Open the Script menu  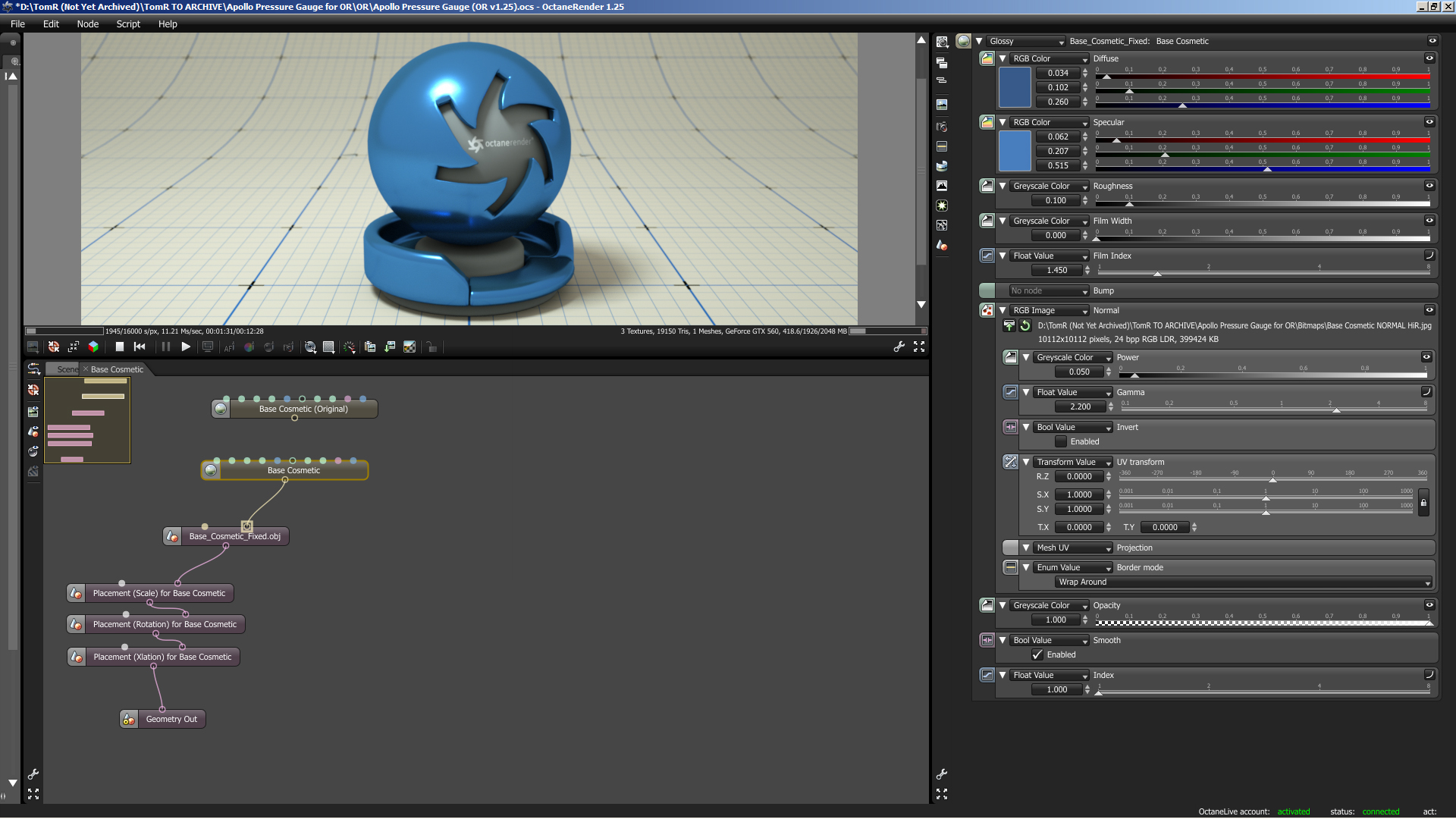[128, 24]
